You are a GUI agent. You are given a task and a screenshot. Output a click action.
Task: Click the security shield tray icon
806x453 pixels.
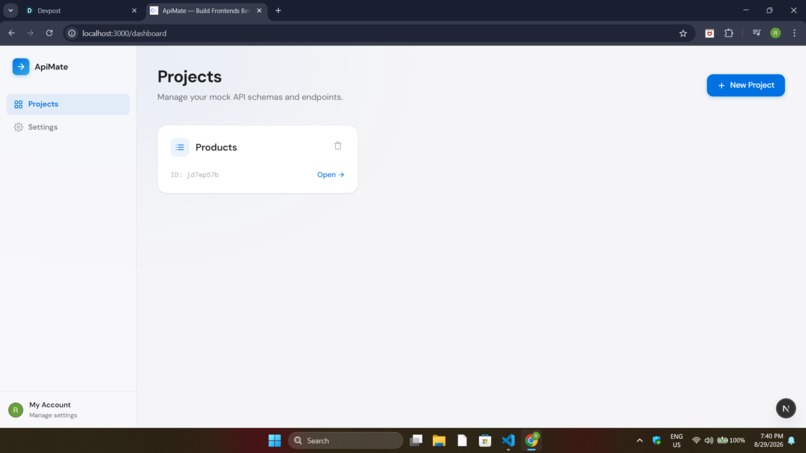pos(656,441)
